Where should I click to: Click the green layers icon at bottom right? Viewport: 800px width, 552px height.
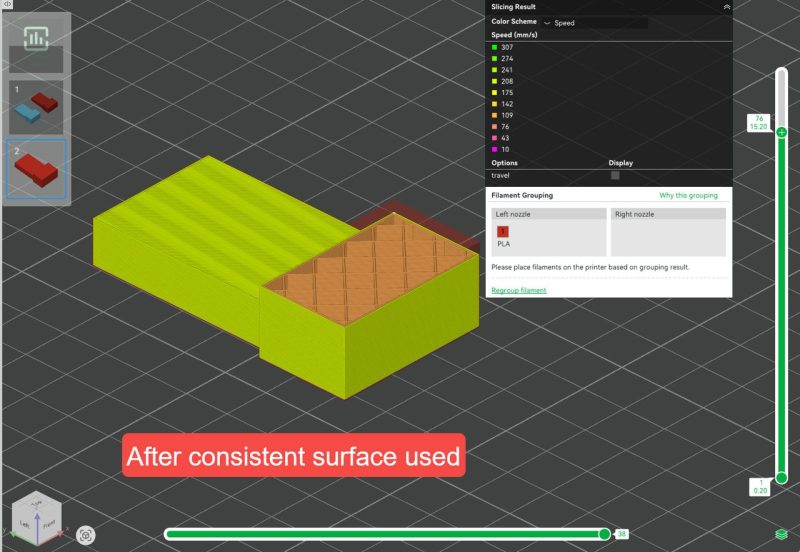[x=780, y=534]
